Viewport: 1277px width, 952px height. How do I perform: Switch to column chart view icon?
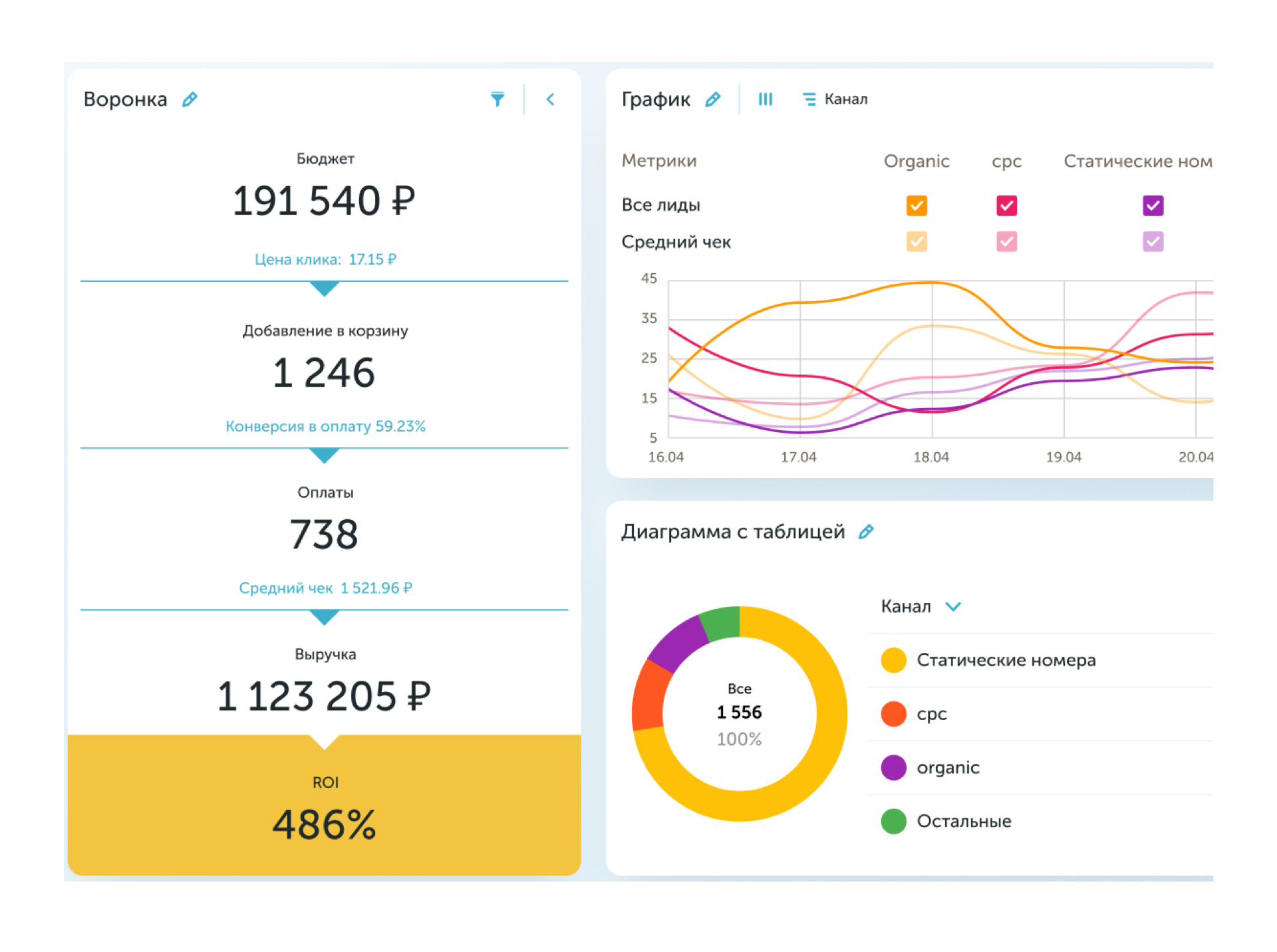coord(765,100)
